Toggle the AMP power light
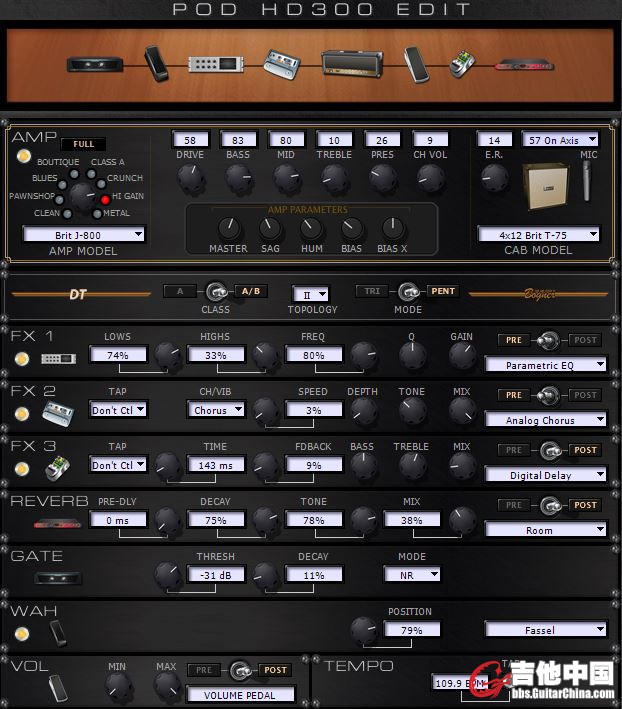 (x=24, y=156)
